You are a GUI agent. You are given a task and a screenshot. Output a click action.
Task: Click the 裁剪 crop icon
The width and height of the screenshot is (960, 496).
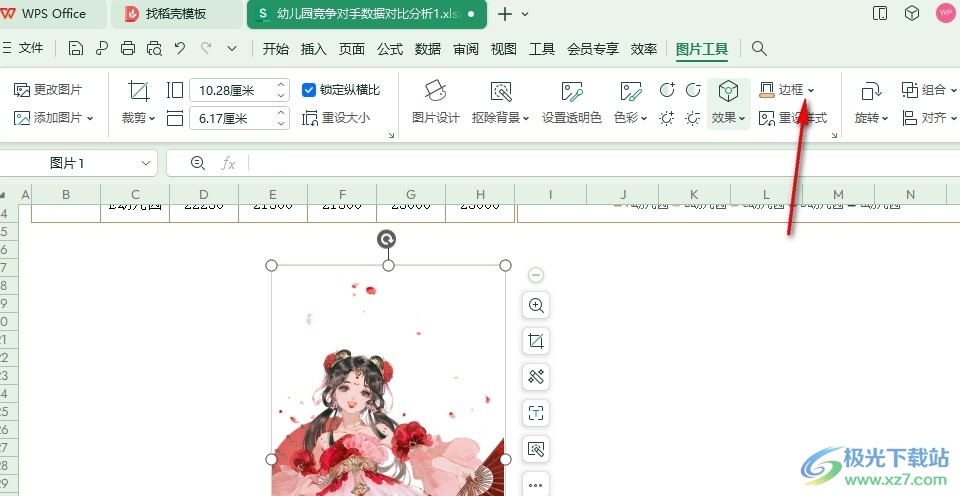(138, 91)
